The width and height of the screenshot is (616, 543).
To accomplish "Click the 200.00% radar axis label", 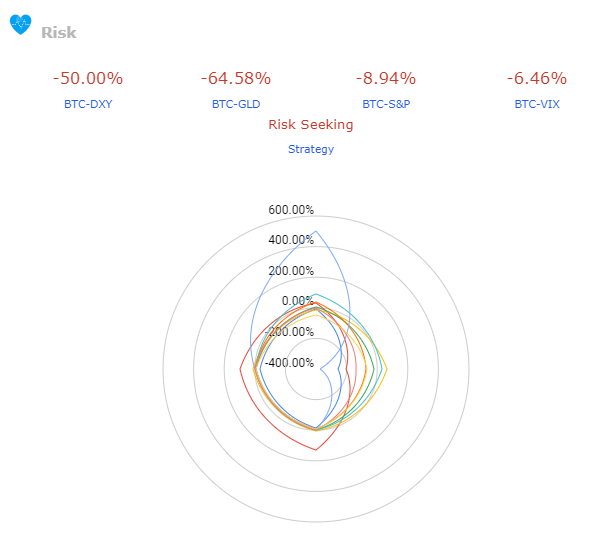I will 291,271.
